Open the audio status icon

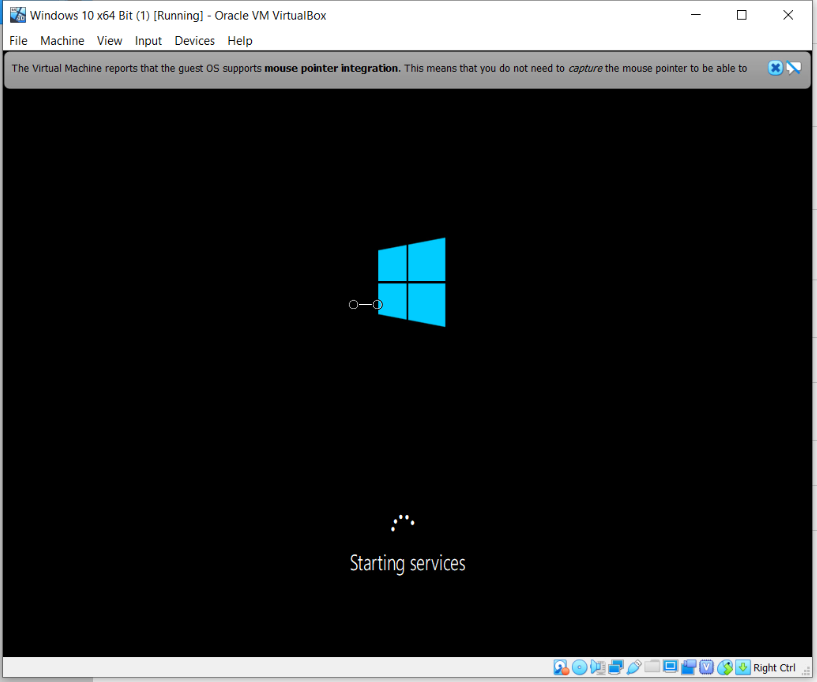coord(597,667)
